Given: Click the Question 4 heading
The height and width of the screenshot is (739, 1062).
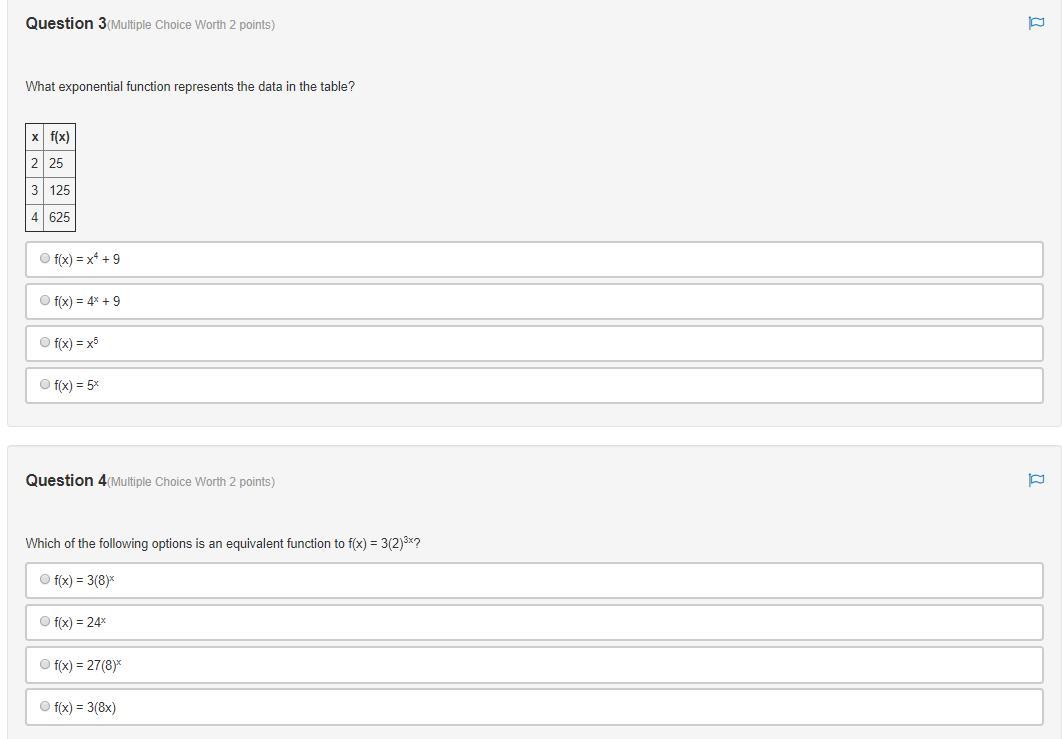Looking at the screenshot, I should click(66, 480).
